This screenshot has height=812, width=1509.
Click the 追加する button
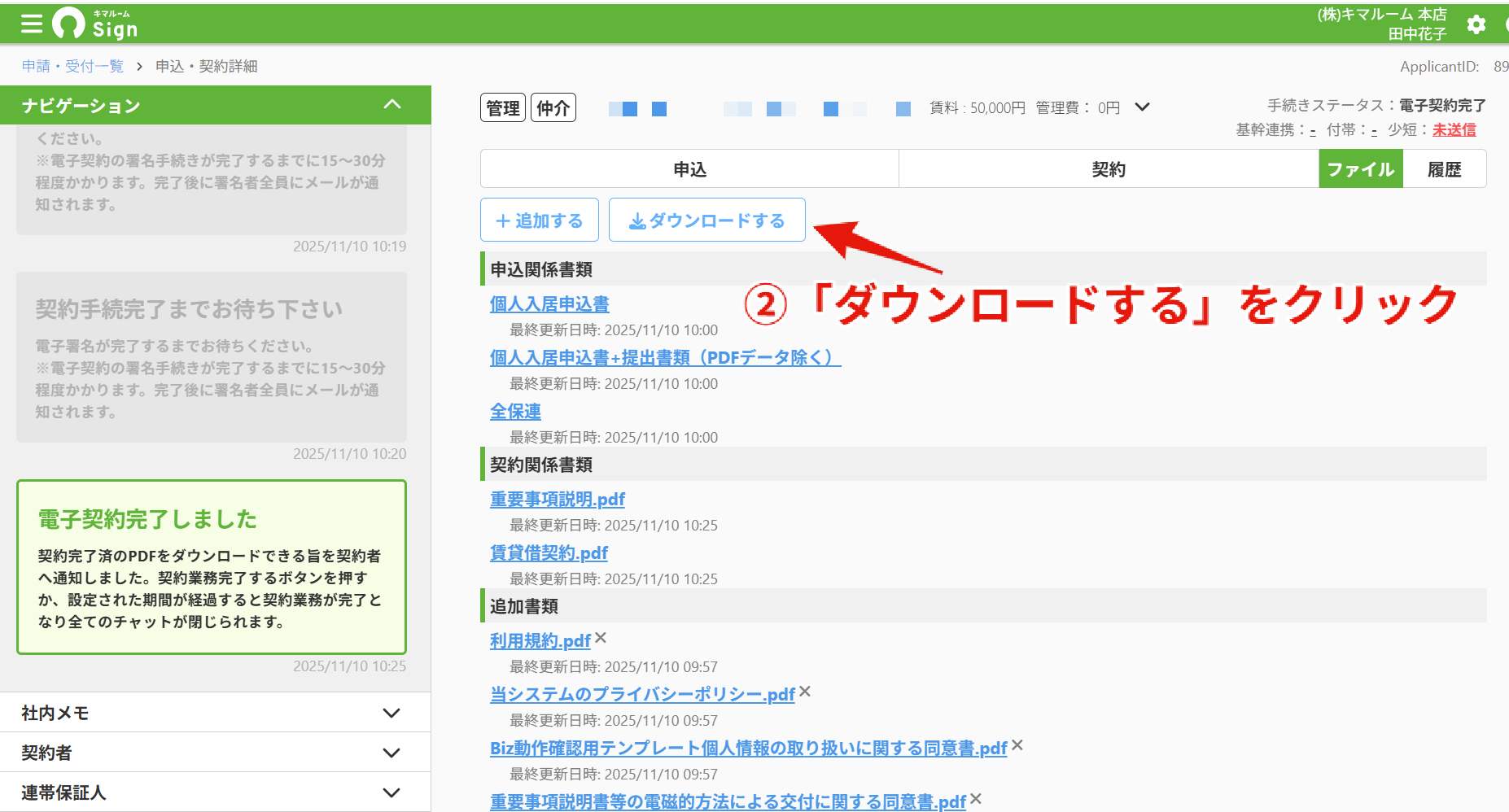(540, 220)
